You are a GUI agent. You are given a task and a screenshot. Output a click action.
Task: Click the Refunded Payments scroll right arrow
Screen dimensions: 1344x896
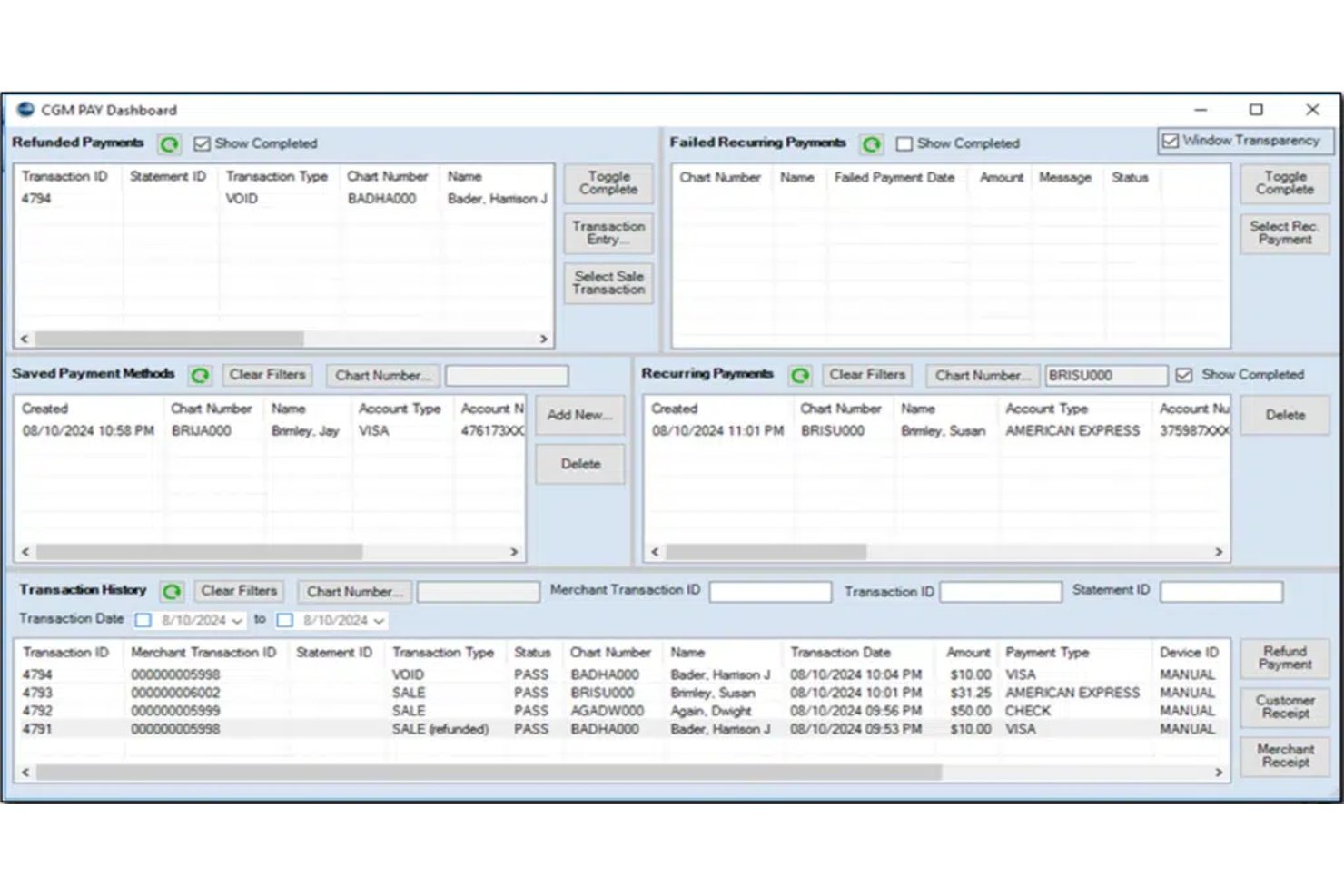pyautogui.click(x=543, y=339)
